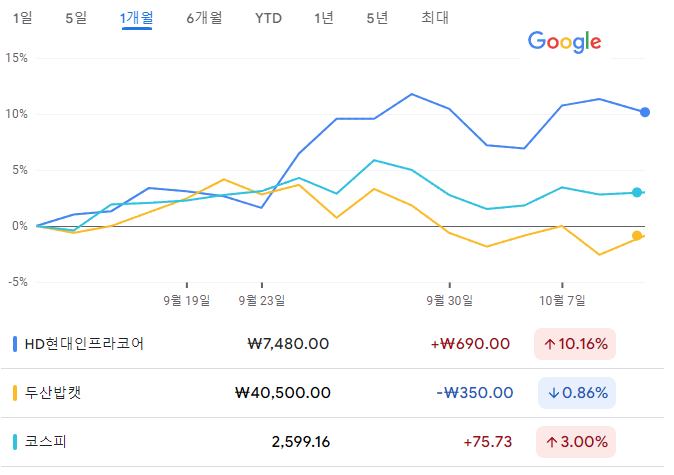Viewport: 674px width, 475px height.
Task: Open the 두산밥캣 stock row
Action: click(332, 393)
